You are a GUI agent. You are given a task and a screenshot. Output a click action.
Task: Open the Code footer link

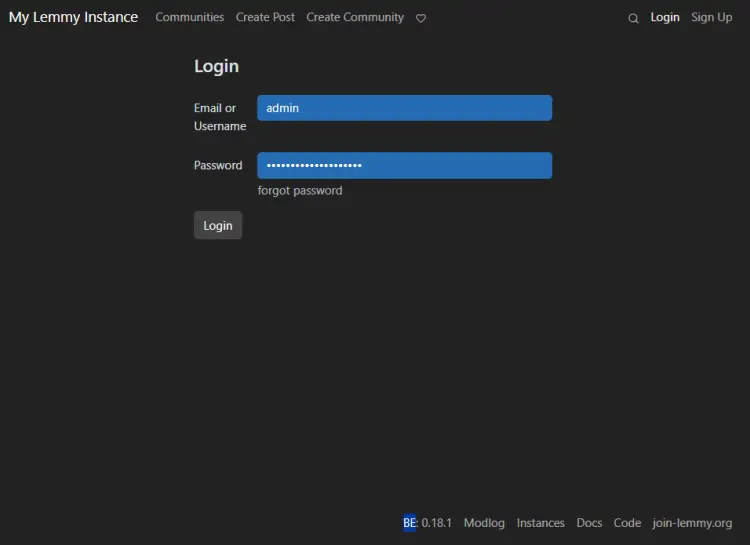coord(627,523)
